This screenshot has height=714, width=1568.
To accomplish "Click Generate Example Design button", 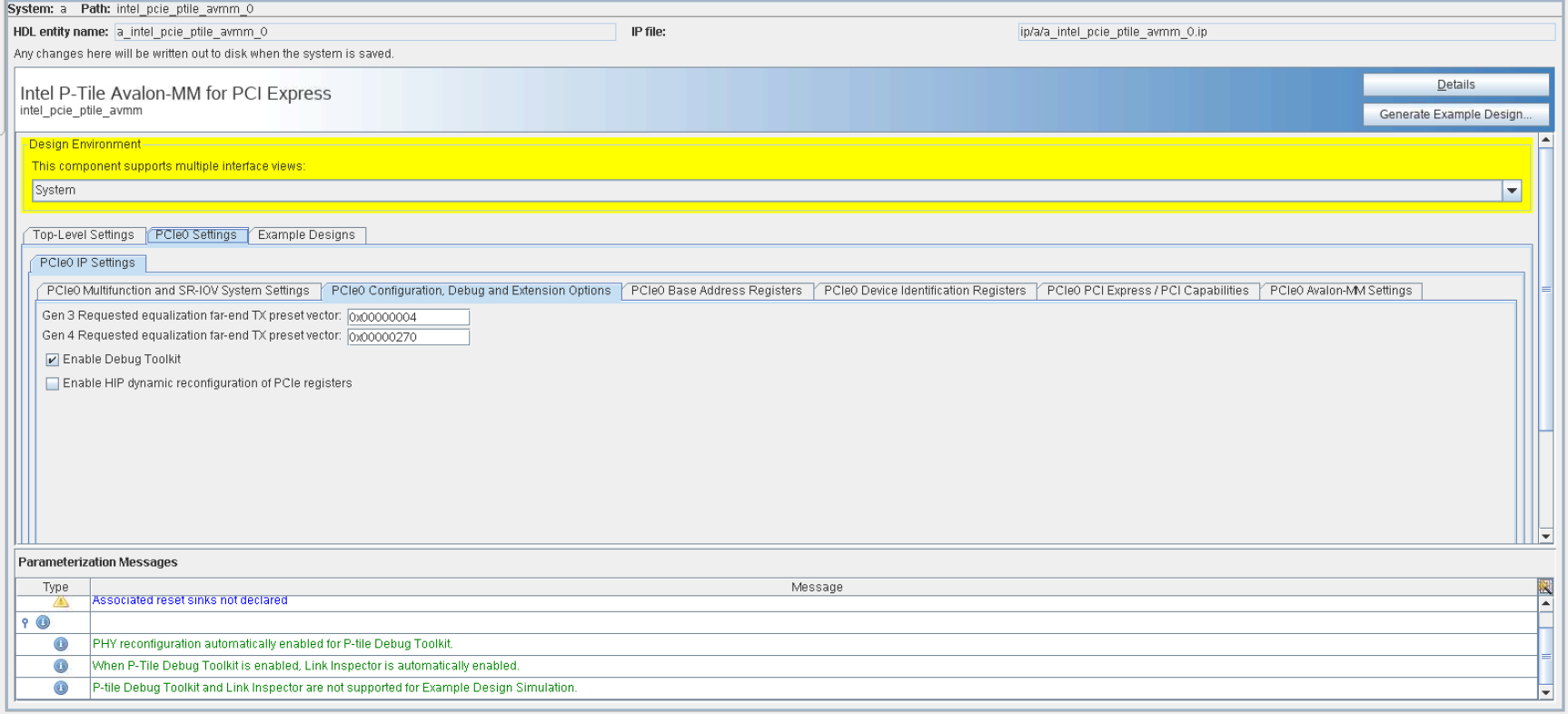I will 1456,114.
